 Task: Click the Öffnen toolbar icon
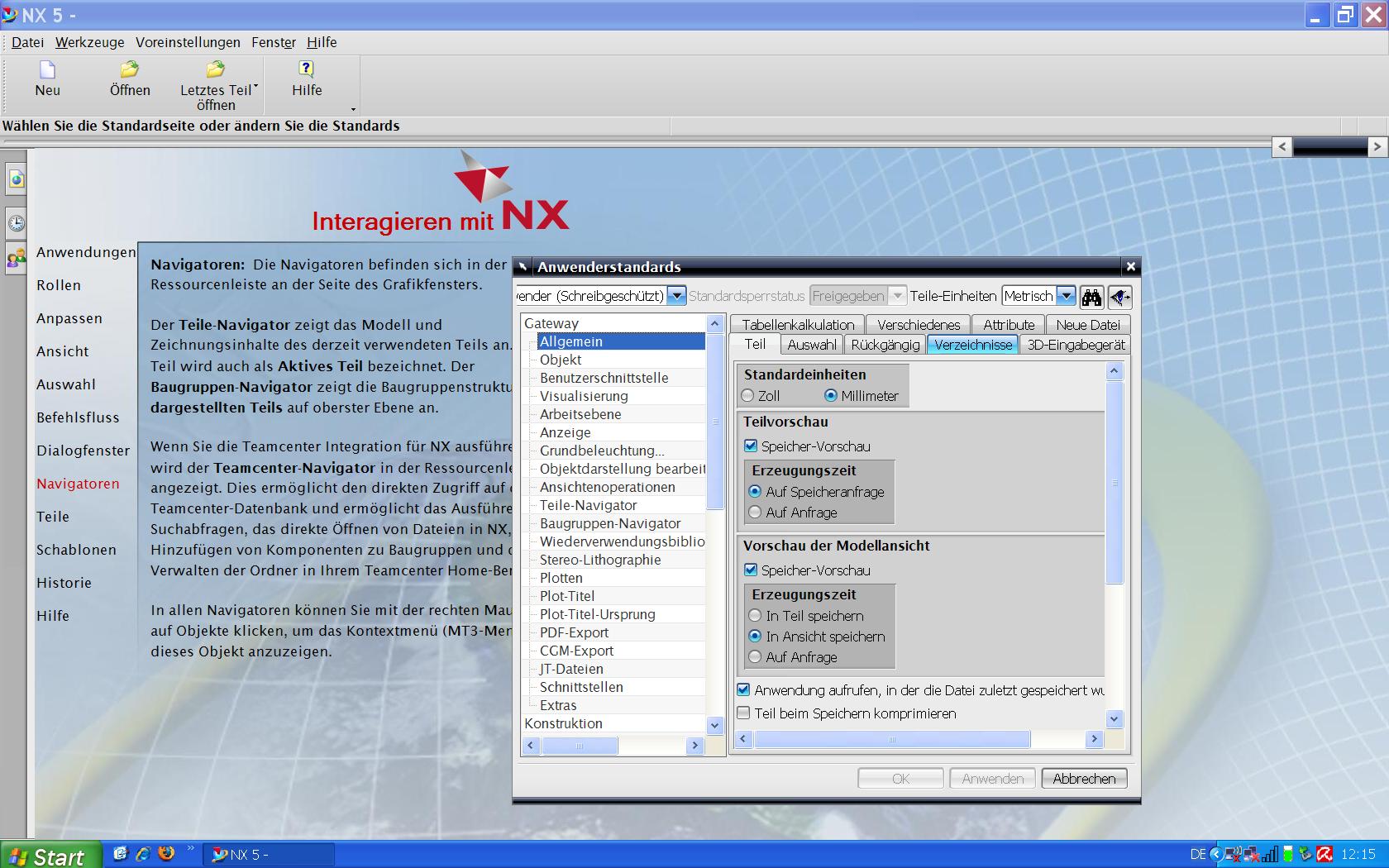pos(130,69)
